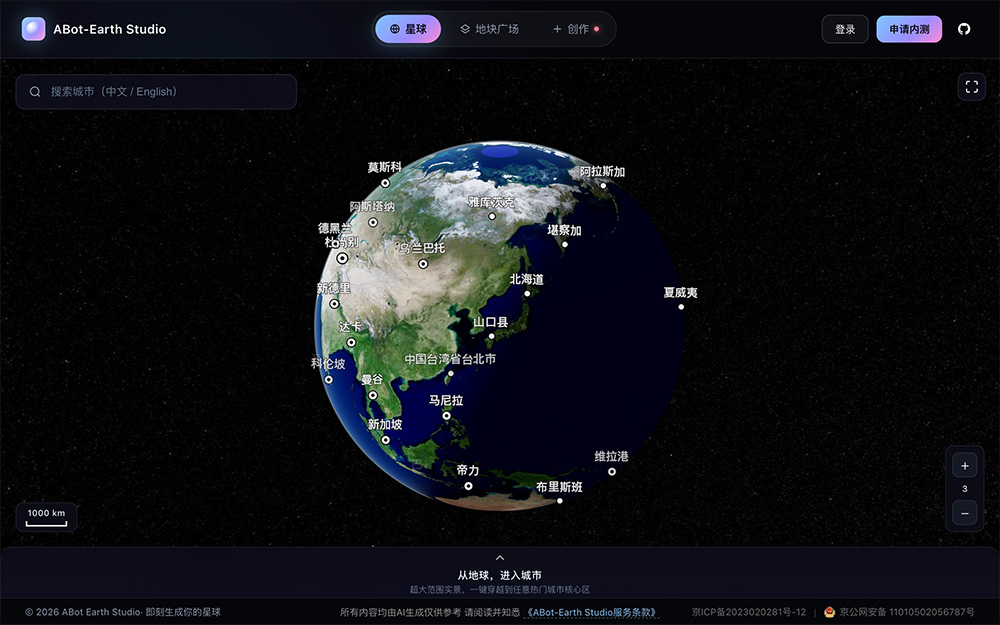Screen dimensions: 1000x625
Task: Select the 达卡 city marker
Action: 351,342
